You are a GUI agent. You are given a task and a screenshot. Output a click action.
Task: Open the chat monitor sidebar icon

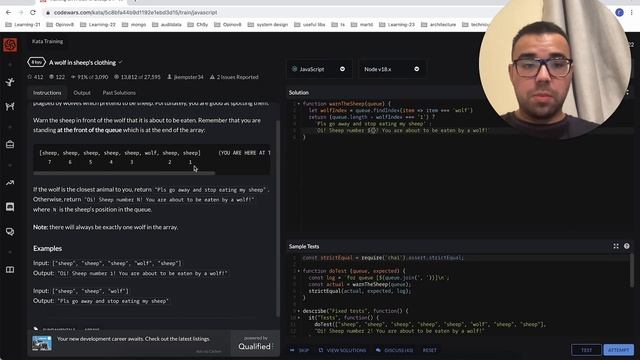pos(10,207)
